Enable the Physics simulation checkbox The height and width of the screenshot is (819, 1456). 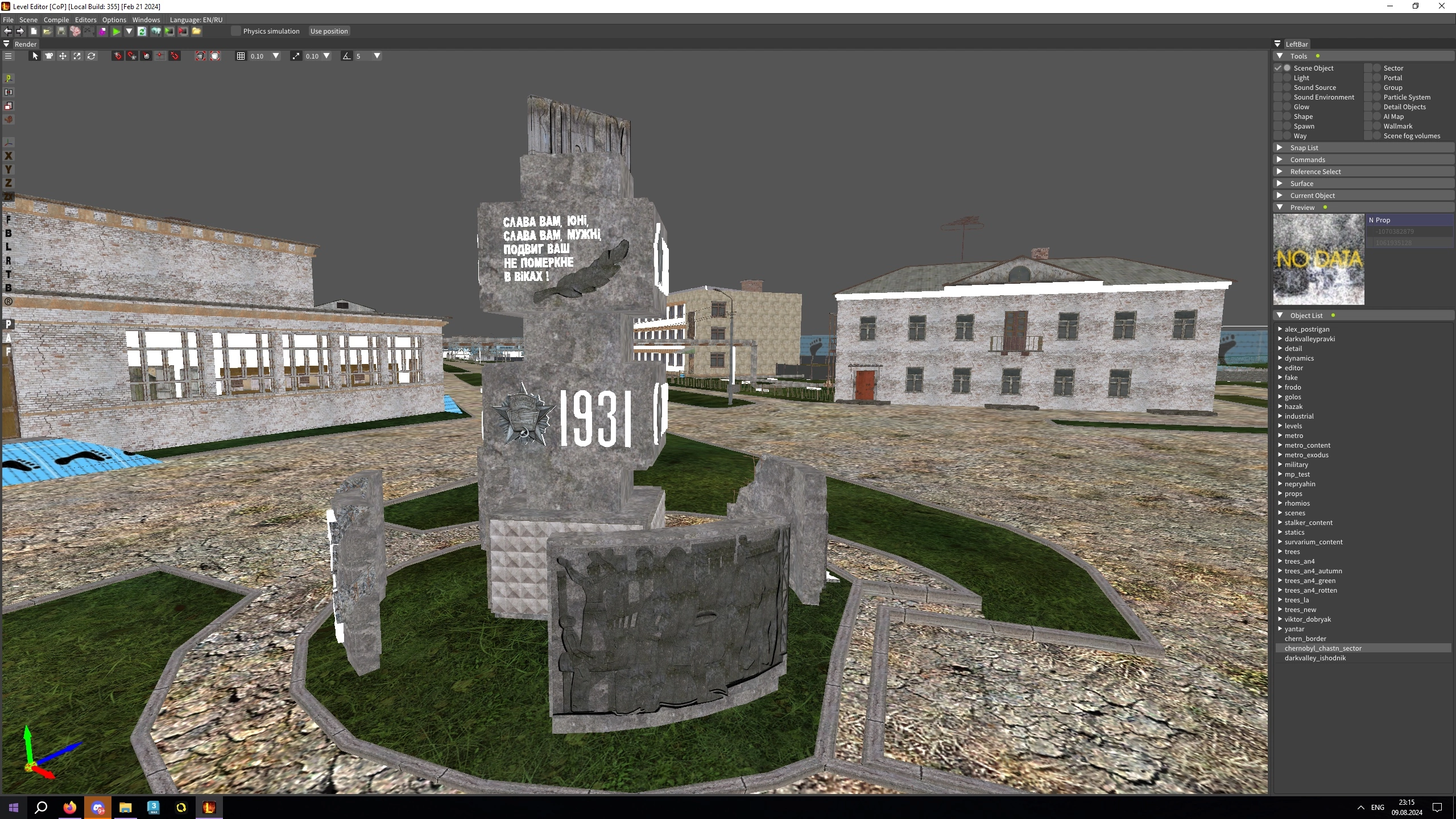(236, 31)
